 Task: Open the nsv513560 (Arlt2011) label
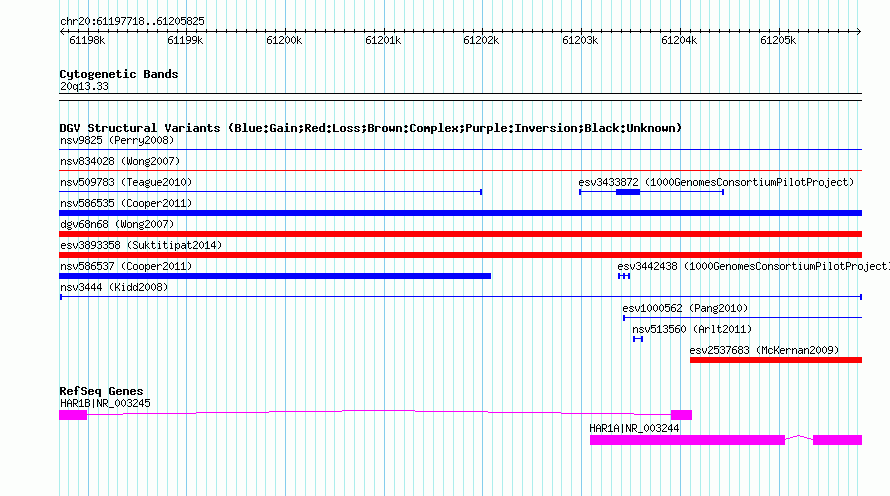(692, 329)
